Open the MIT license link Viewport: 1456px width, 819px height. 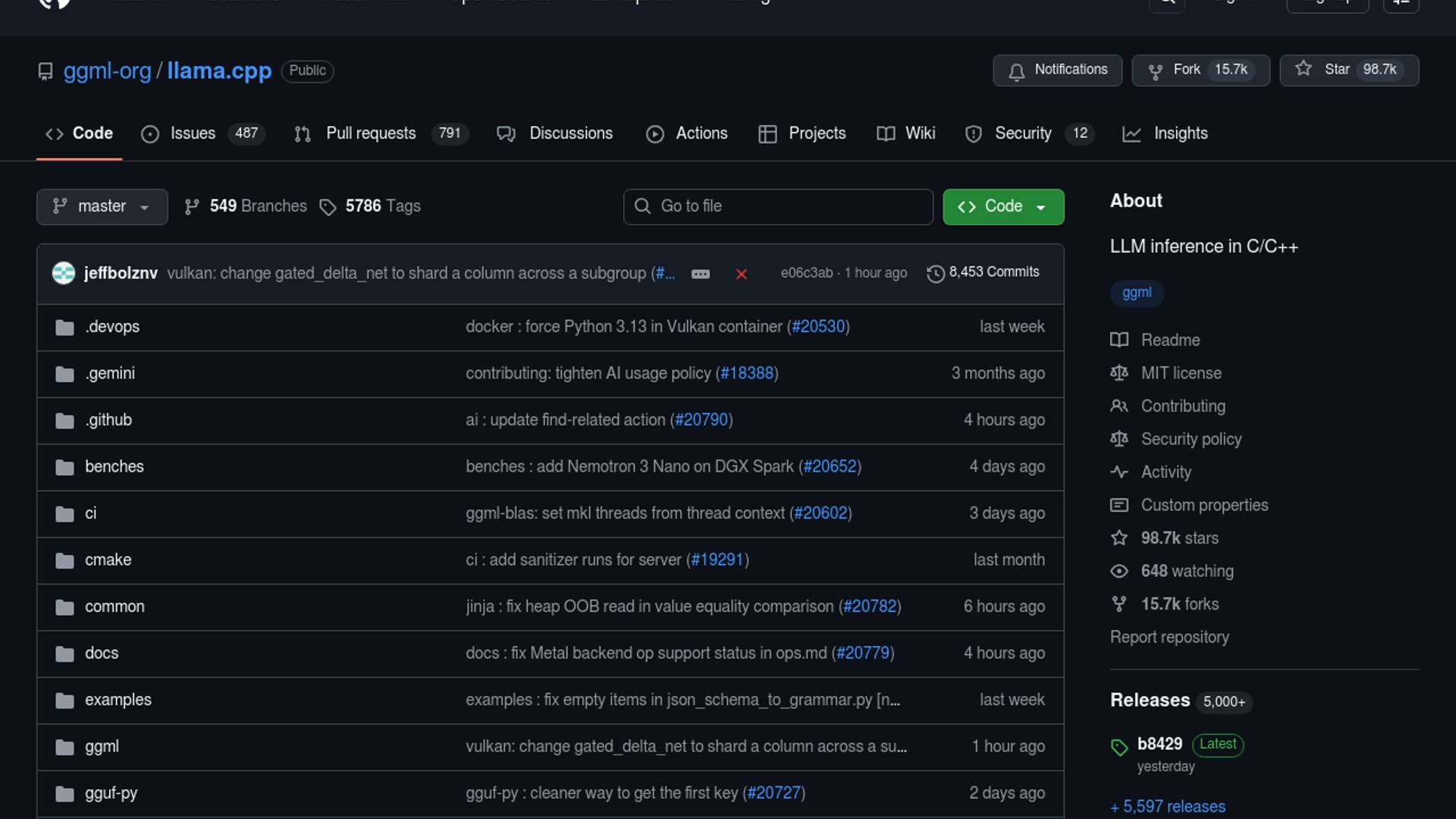coord(1181,373)
